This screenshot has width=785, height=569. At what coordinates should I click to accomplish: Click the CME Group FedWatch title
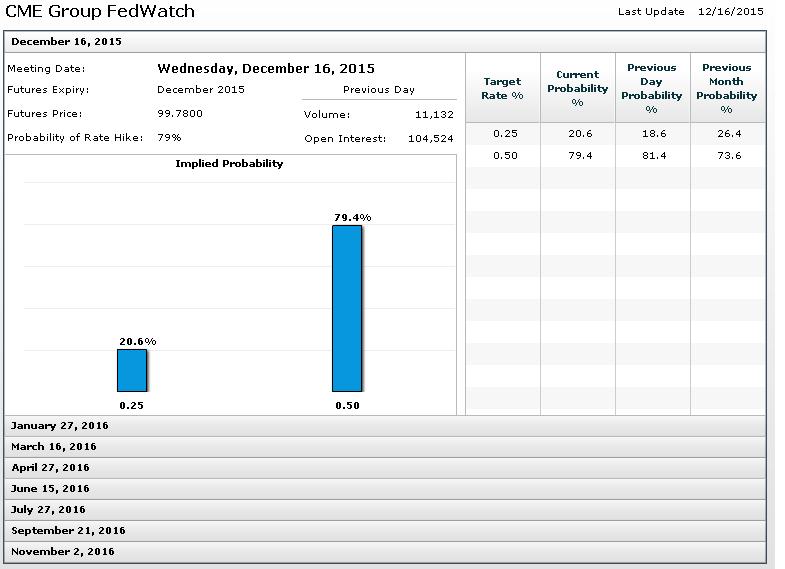pos(100,11)
